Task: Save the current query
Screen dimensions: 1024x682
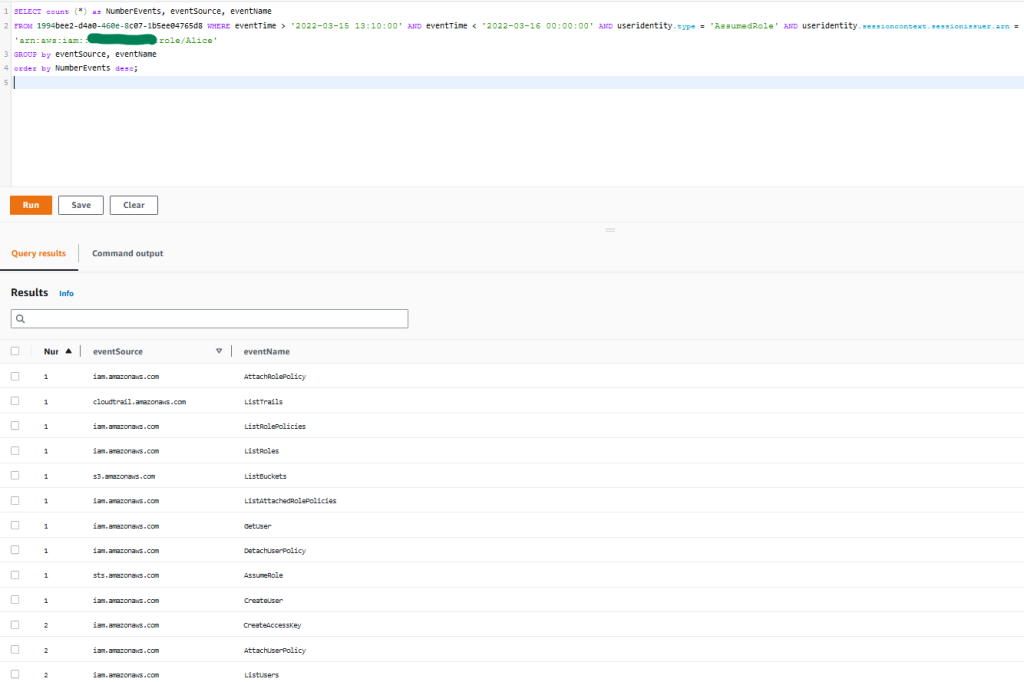Action: 80,205
